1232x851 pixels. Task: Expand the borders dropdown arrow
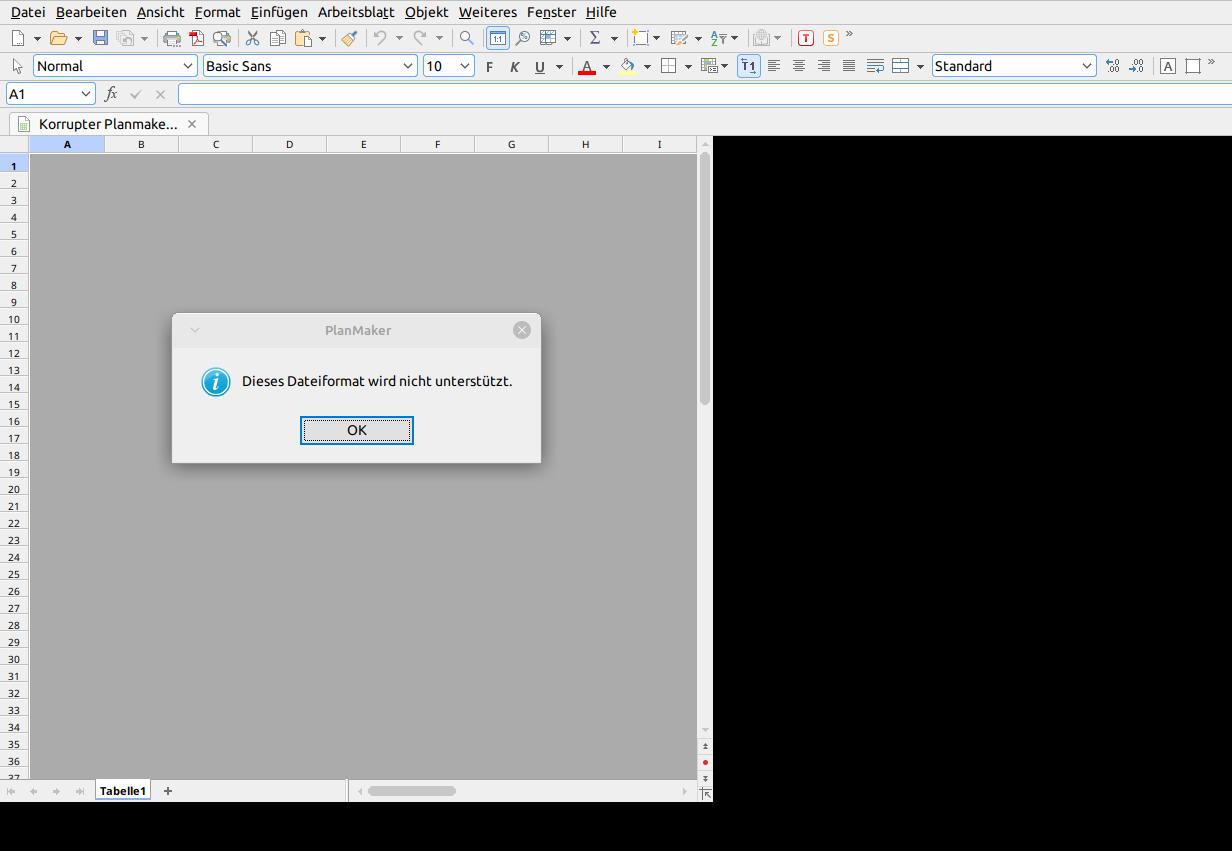[688, 67]
